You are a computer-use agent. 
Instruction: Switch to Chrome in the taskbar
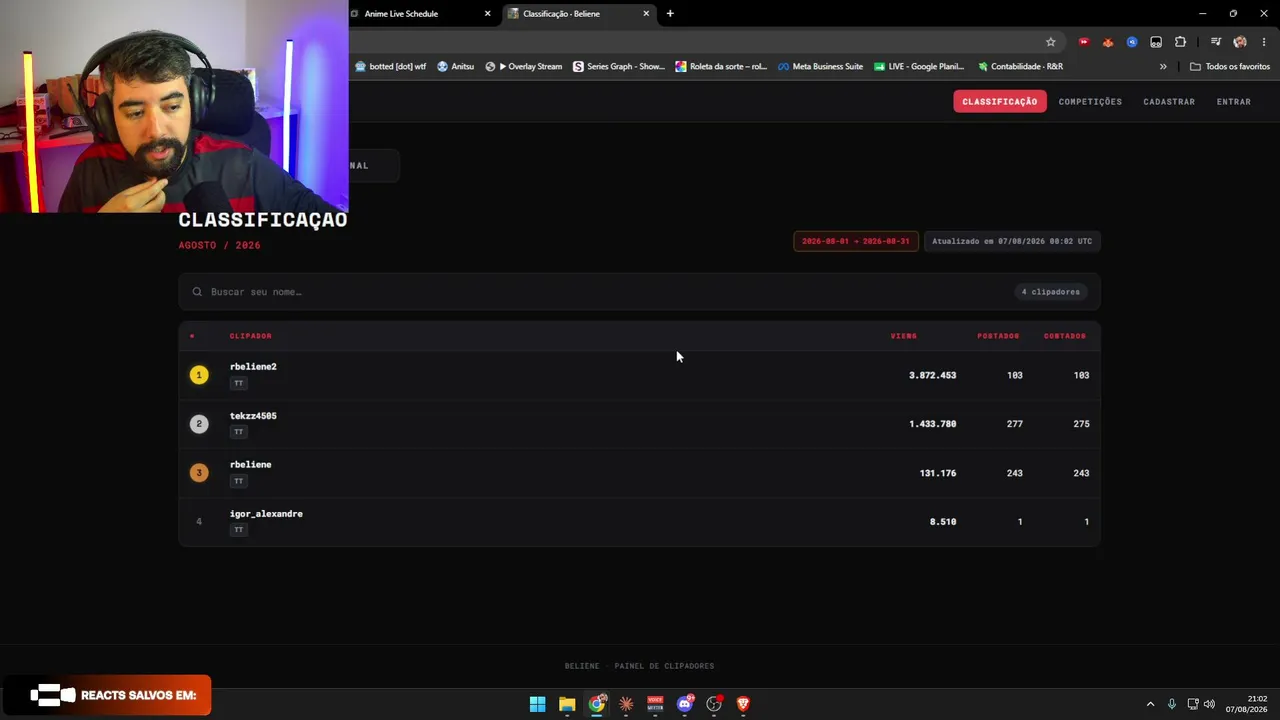pos(597,704)
